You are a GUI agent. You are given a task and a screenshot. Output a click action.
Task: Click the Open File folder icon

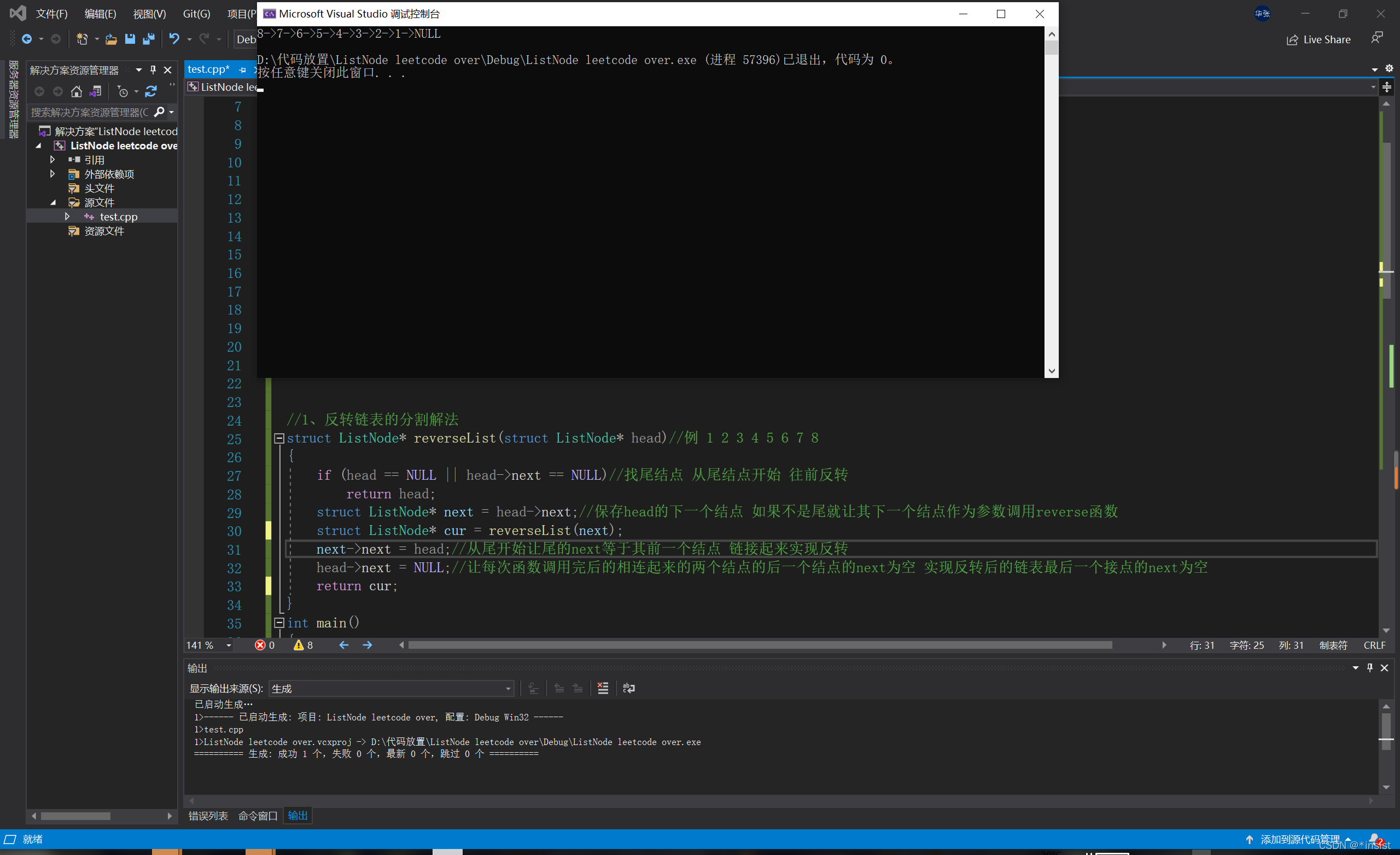click(x=111, y=39)
